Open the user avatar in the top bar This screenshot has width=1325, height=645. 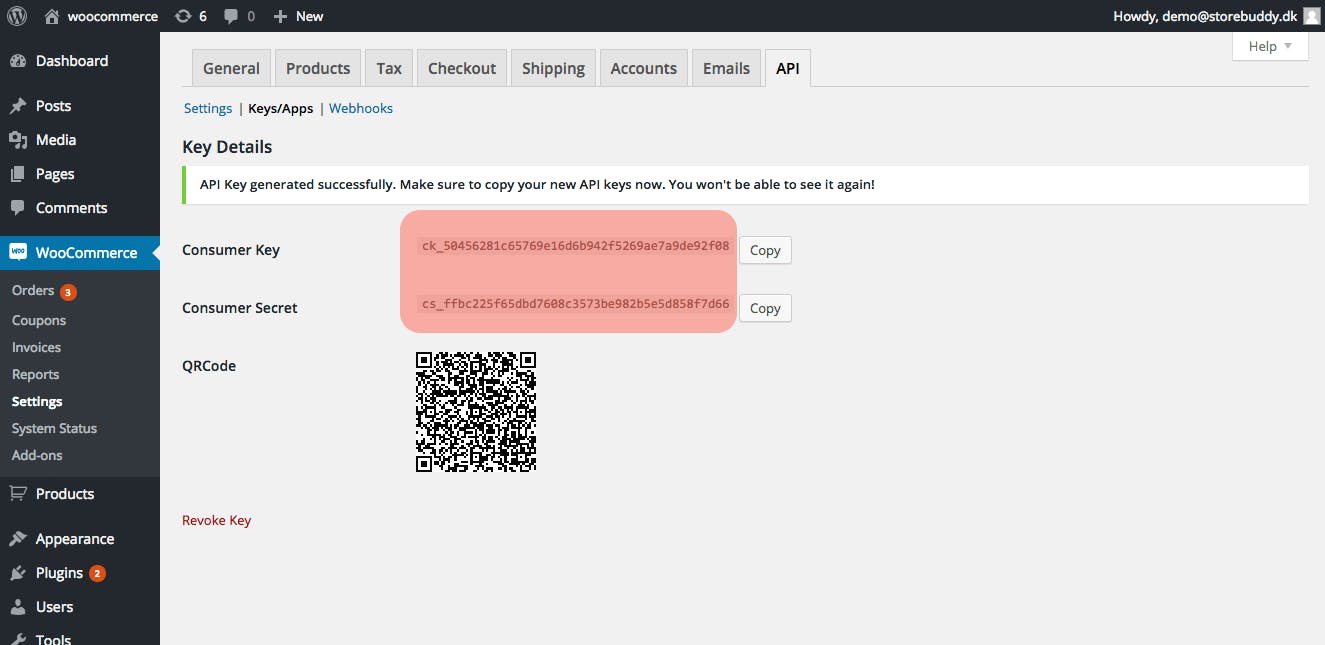[x=1312, y=16]
